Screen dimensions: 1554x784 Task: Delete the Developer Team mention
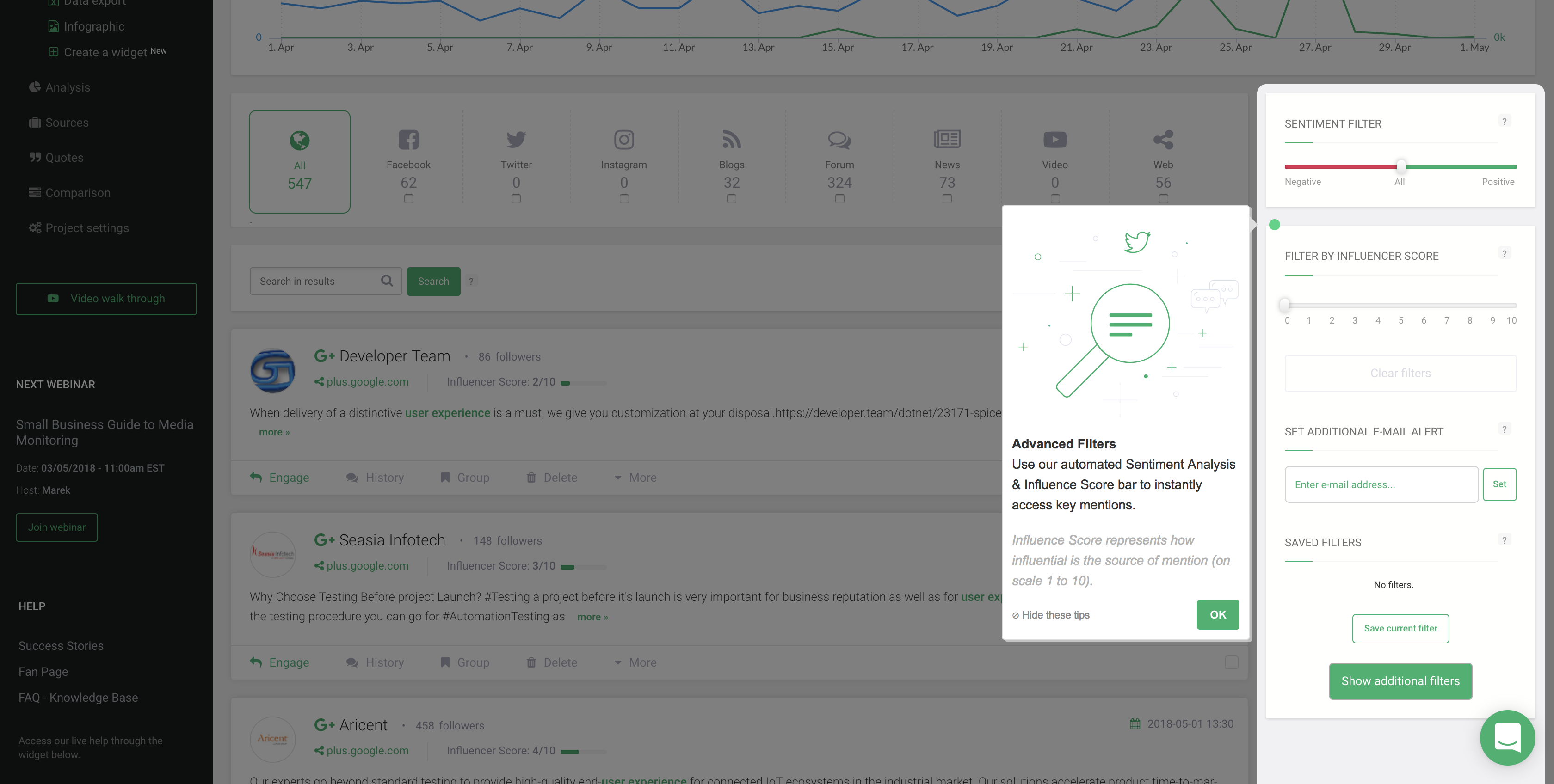pos(551,478)
